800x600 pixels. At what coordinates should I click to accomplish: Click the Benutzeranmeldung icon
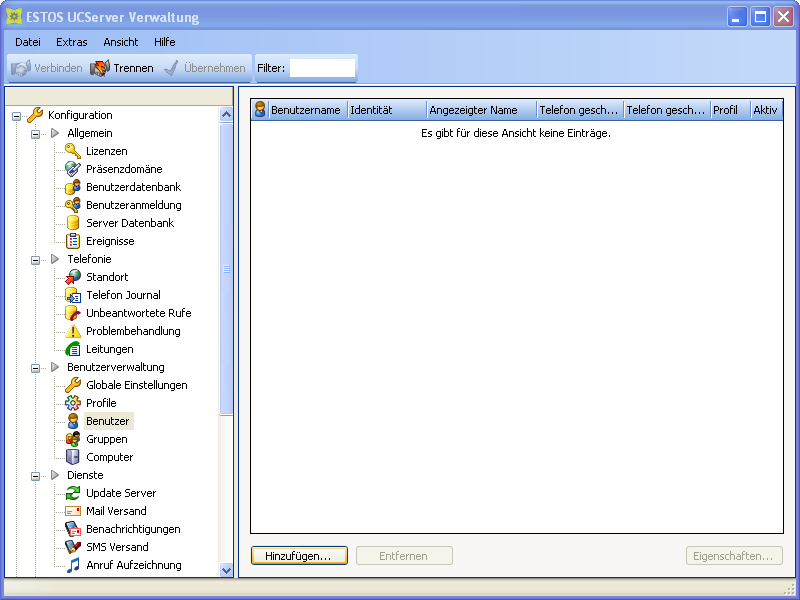click(73, 205)
